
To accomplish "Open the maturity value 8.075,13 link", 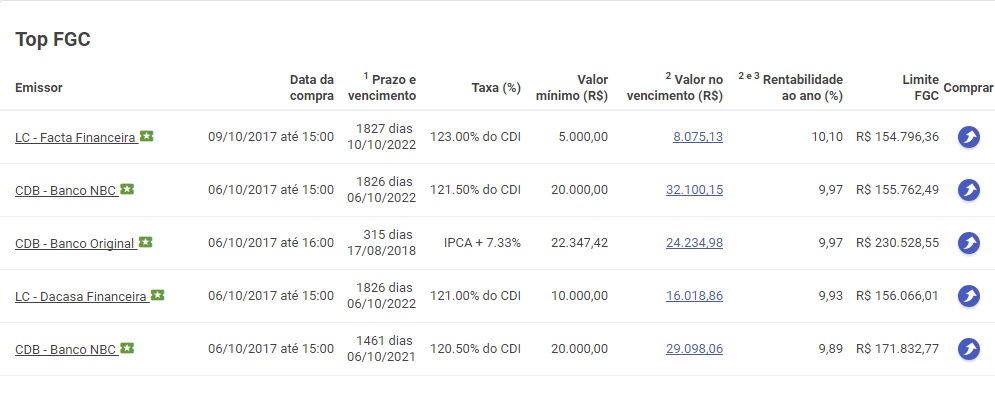I will (698, 137).
